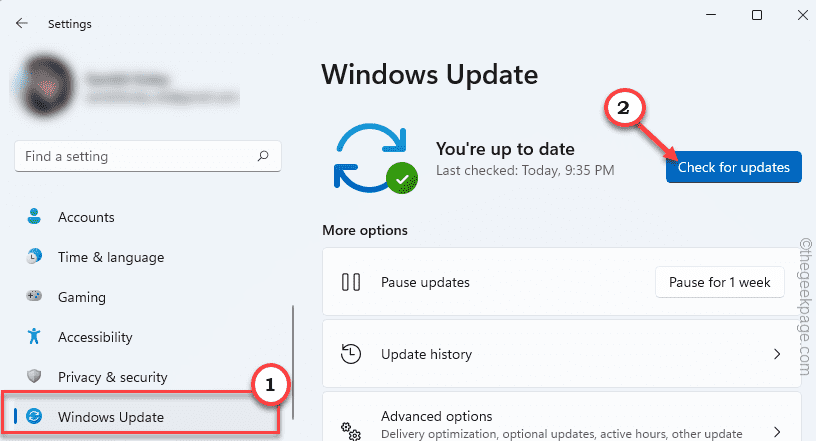
Task: Expand Advanced options with its chevron
Action: coord(777,422)
